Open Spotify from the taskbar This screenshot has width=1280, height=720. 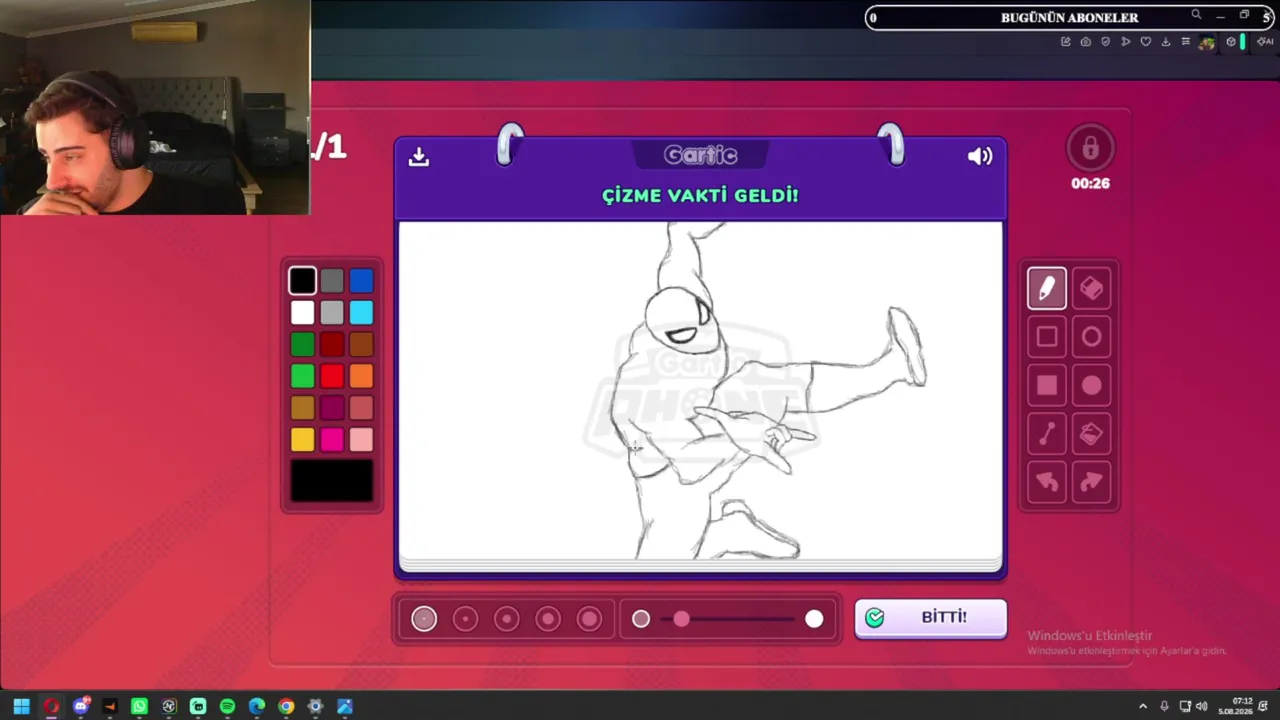227,706
